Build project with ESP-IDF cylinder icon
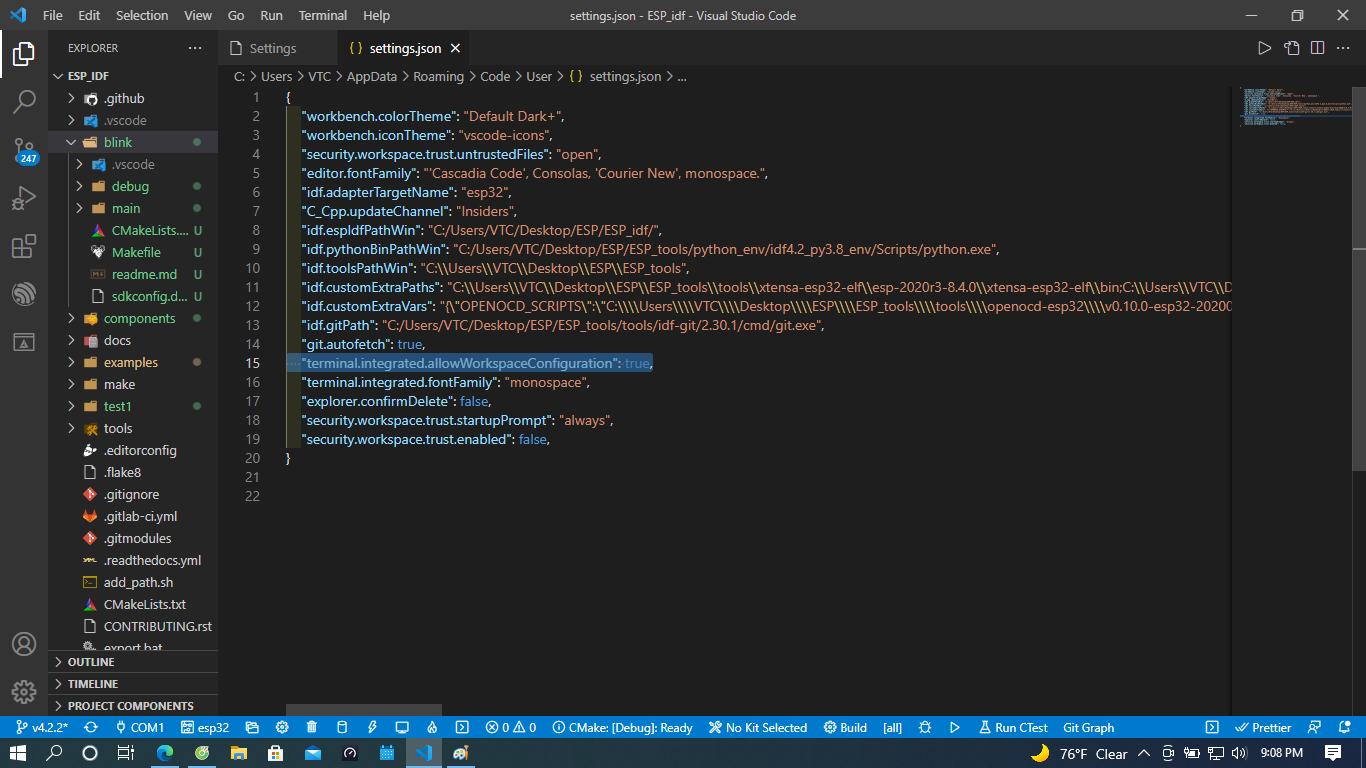Screen dimensions: 1366x768 342,727
